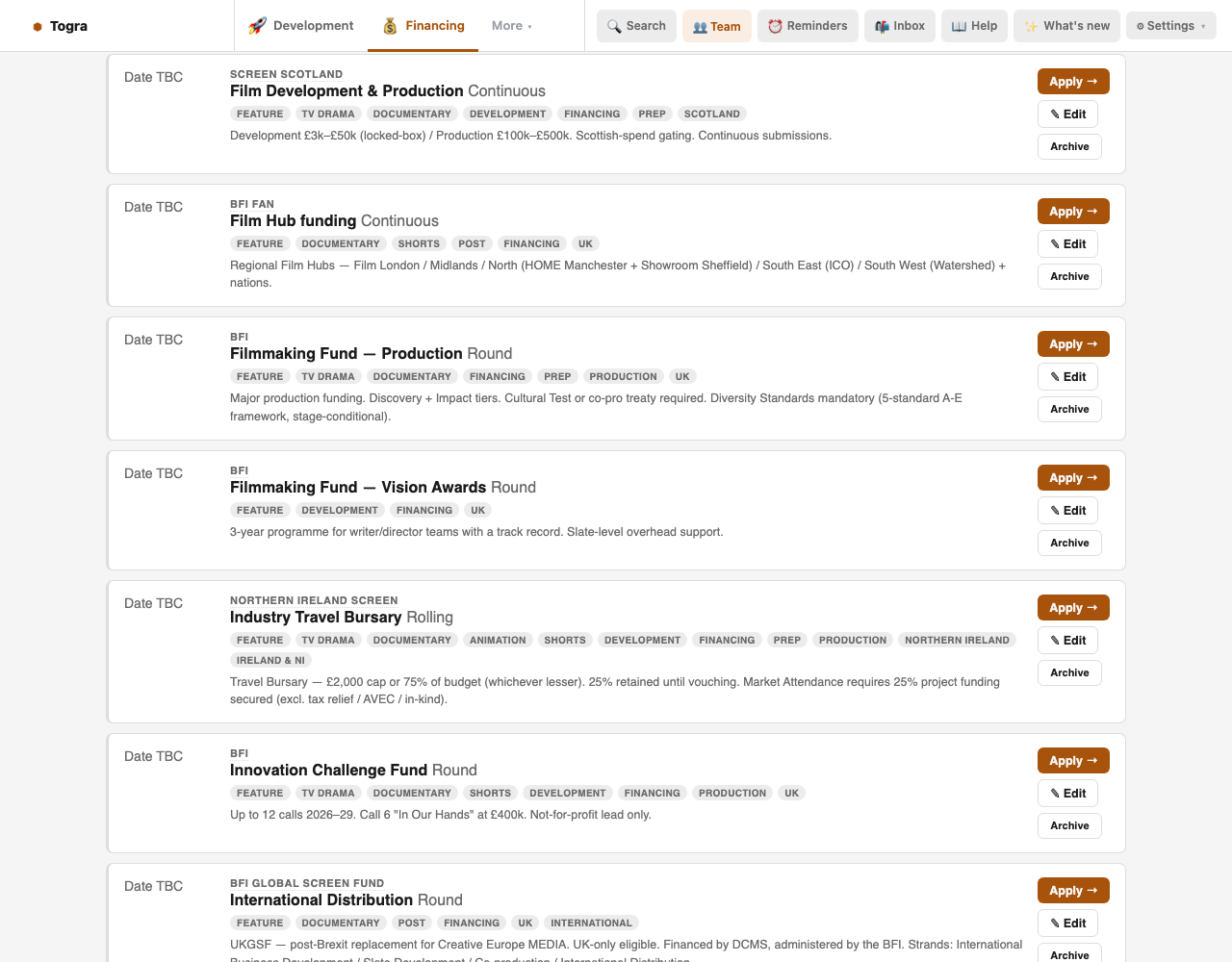
Task: Show What's new
Action: tap(1066, 26)
